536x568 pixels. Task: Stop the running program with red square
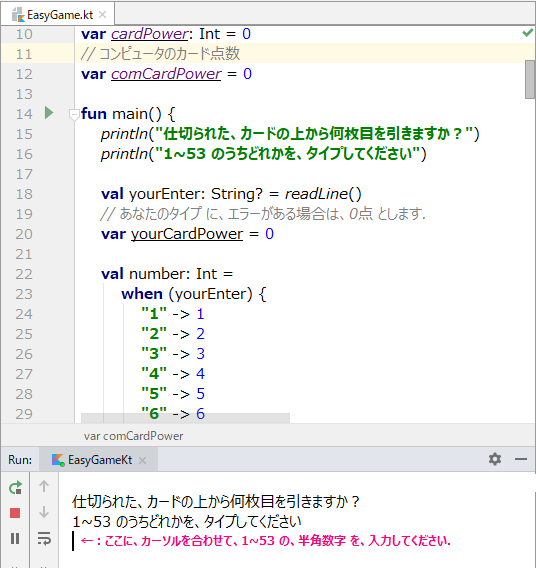click(x=15, y=513)
